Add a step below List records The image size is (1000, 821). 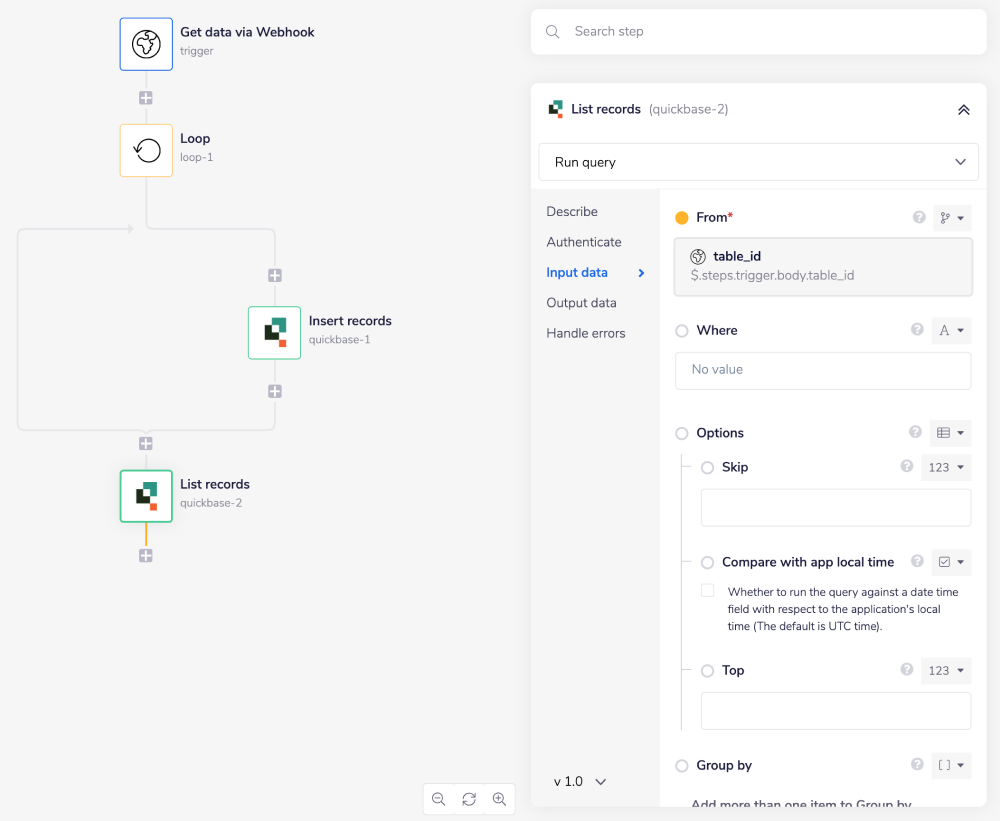pyautogui.click(x=146, y=556)
